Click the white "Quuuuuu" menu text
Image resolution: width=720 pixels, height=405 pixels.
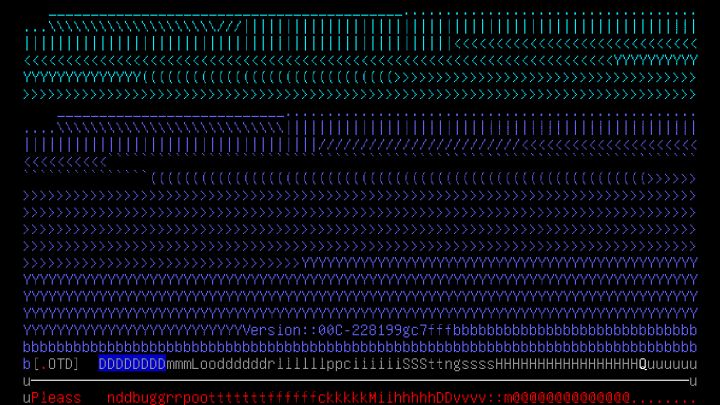coord(668,364)
